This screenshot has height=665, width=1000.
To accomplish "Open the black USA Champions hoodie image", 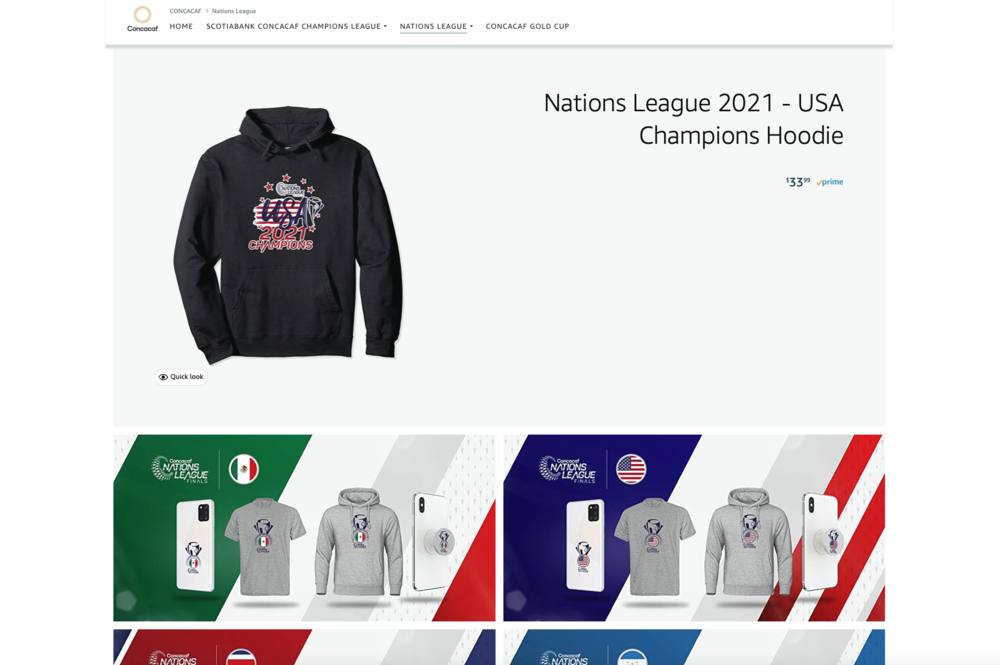I will point(288,235).
